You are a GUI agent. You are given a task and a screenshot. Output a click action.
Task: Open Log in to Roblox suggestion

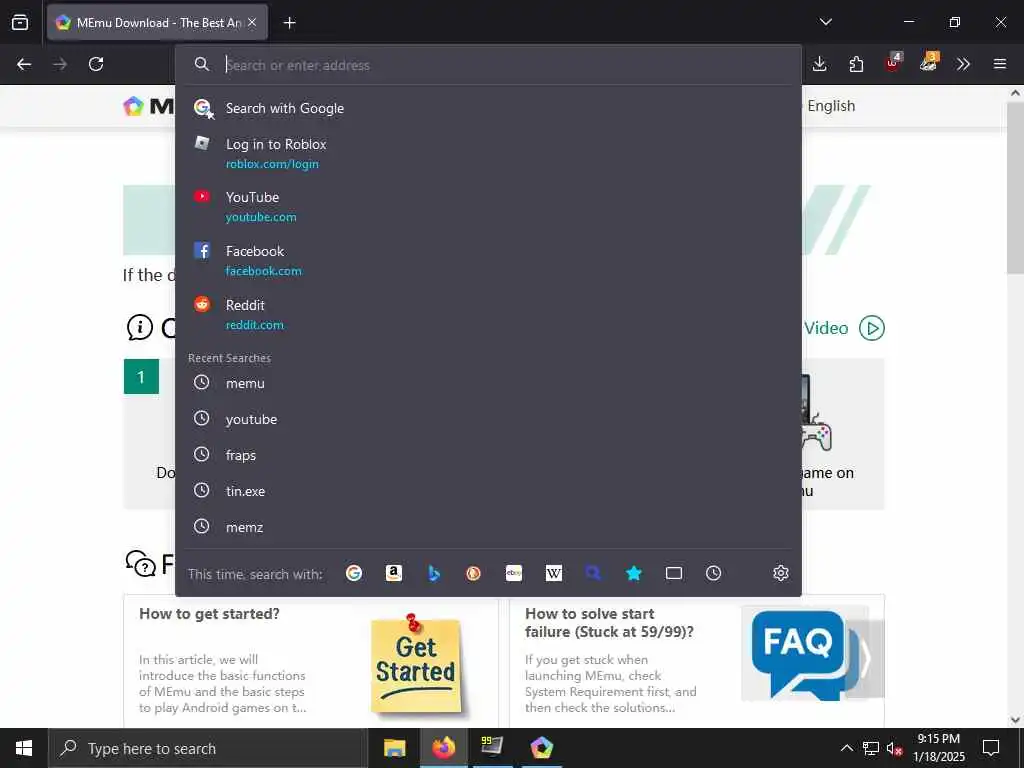click(488, 153)
